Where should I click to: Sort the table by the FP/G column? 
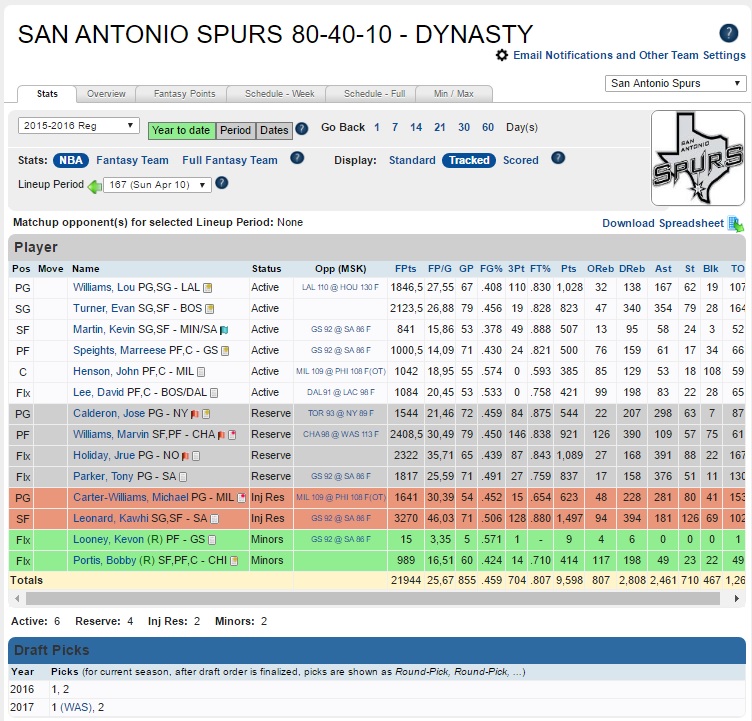tap(440, 269)
